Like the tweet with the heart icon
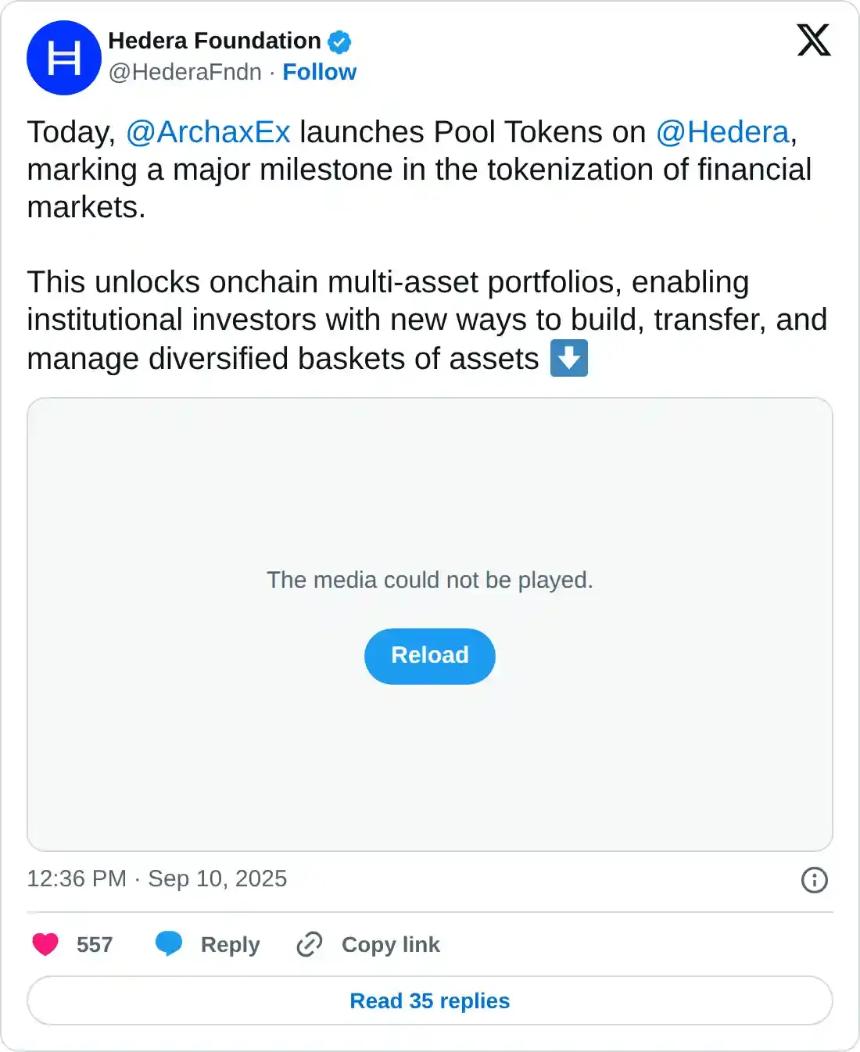860x1052 pixels. (45, 944)
